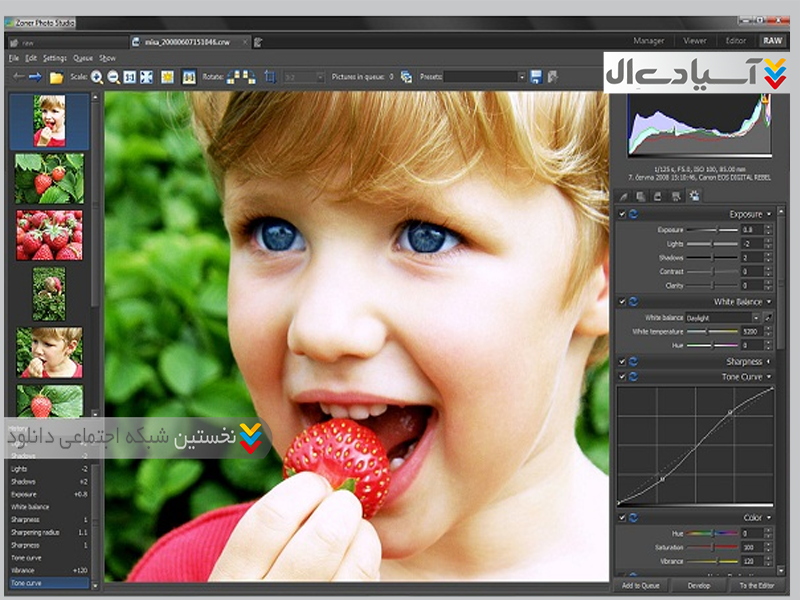
Task: Click the blue forward arrow icon
Action: pyautogui.click(x=36, y=77)
